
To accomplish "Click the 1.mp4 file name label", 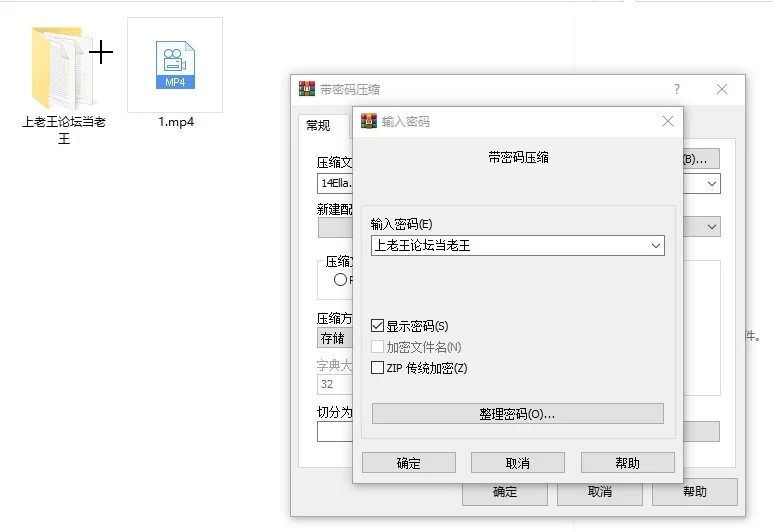I will (176, 122).
